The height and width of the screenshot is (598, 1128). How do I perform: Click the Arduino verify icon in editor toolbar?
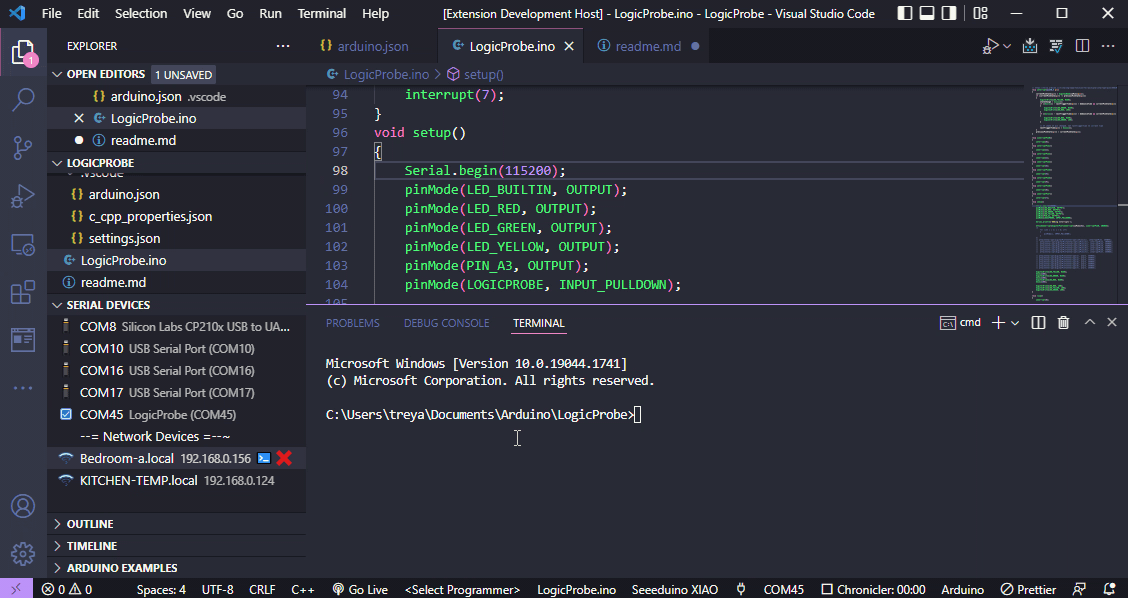(x=1056, y=46)
